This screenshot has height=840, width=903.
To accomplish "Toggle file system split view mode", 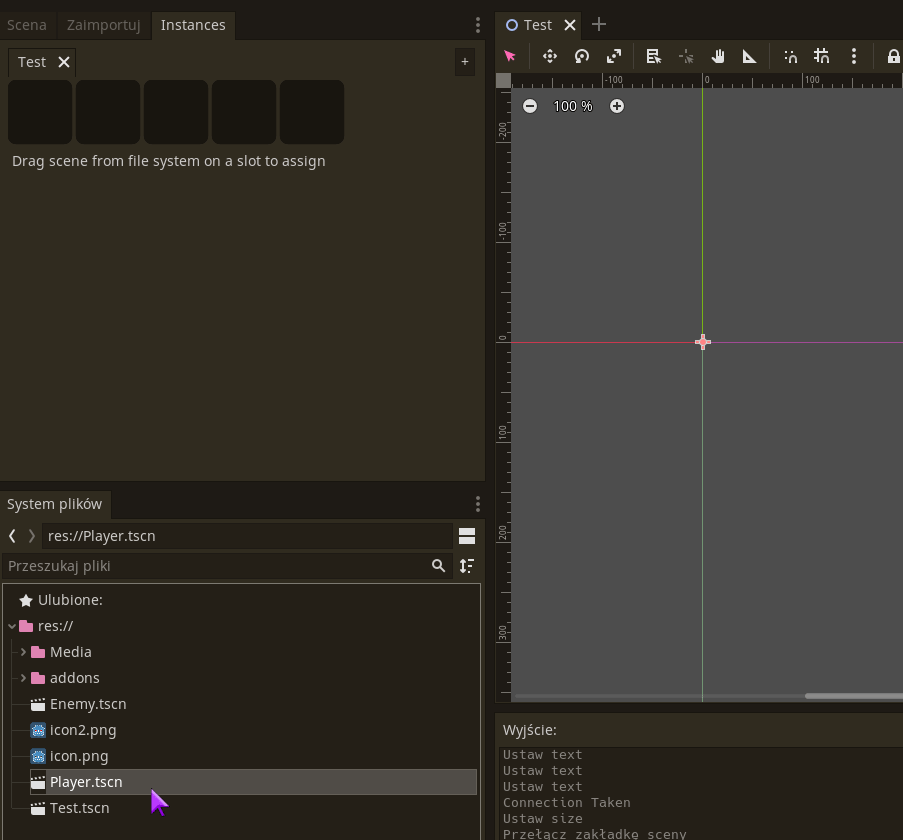I will coord(467,536).
